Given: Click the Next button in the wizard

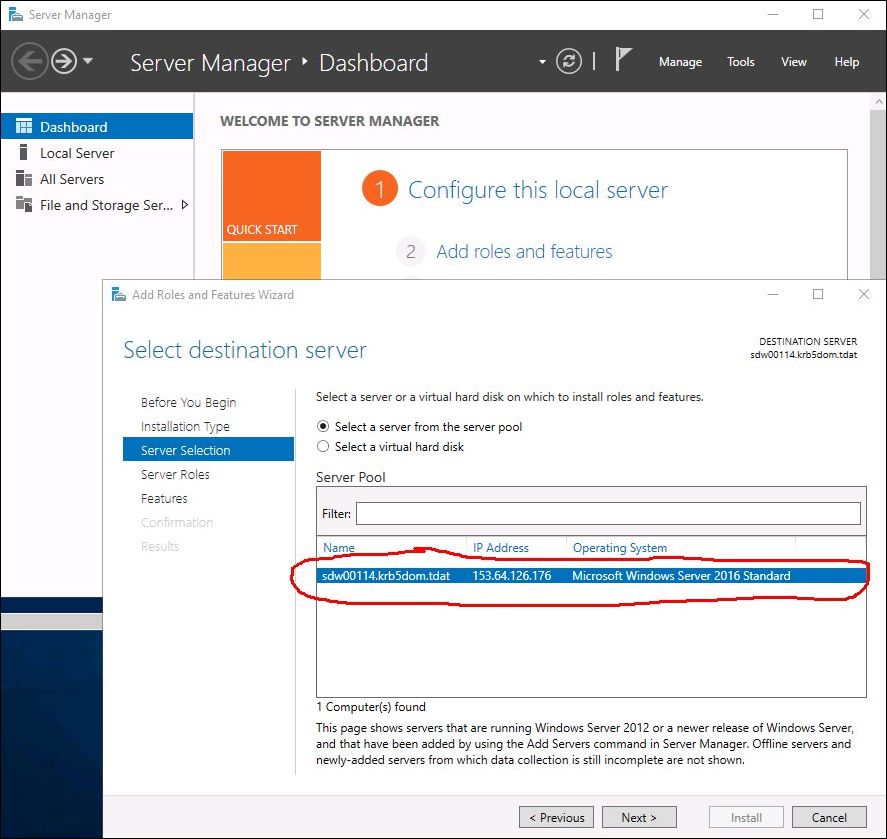Looking at the screenshot, I should (x=639, y=817).
